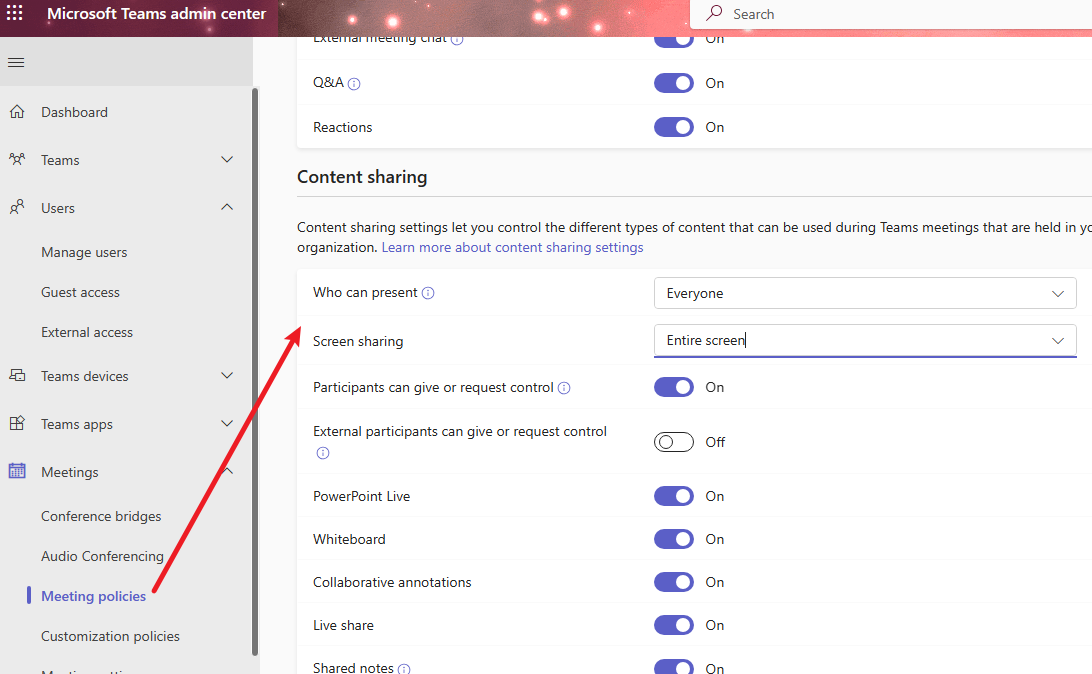
Task: Open the Screen sharing dropdown
Action: 865,340
